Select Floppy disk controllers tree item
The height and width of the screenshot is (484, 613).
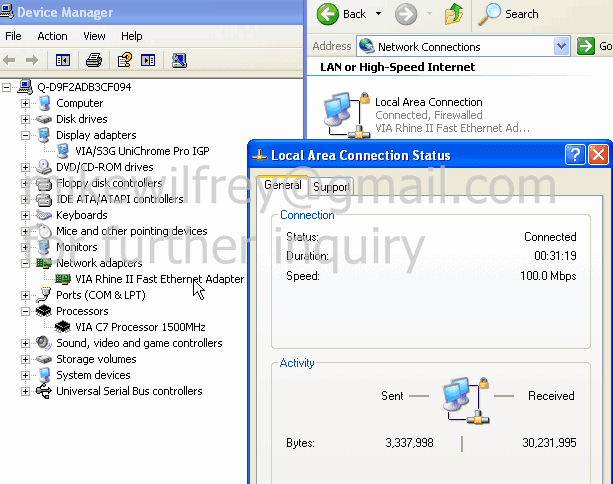[109, 183]
